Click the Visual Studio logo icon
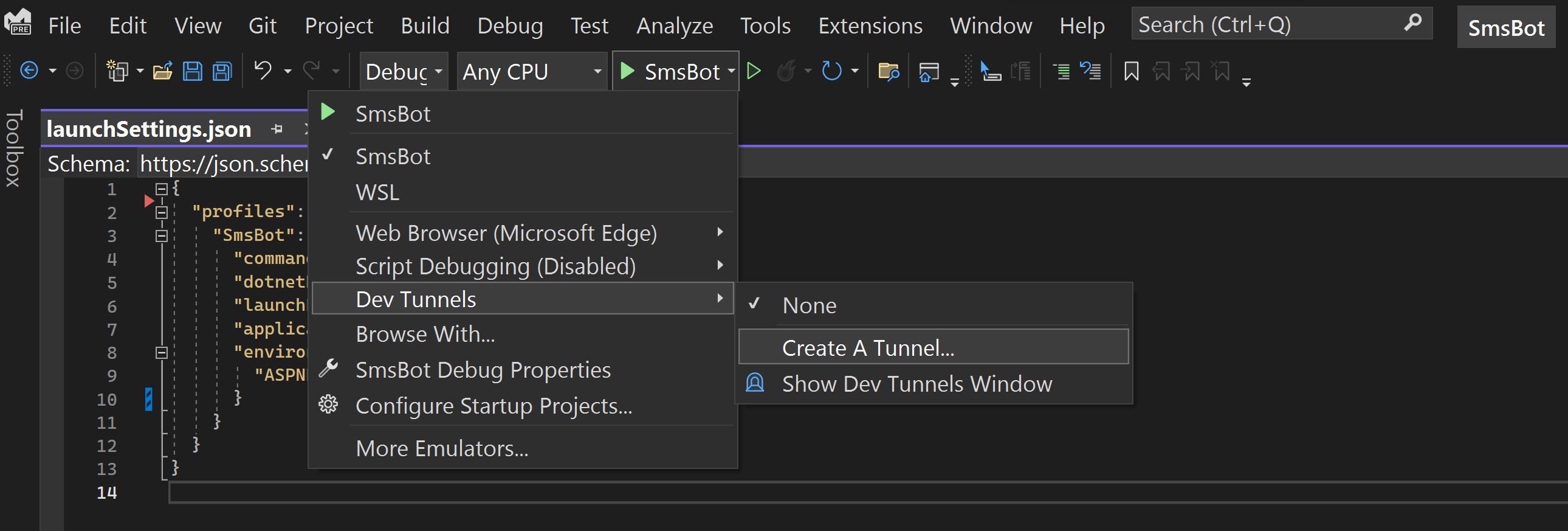Viewport: 1568px width, 531px height. (x=18, y=21)
